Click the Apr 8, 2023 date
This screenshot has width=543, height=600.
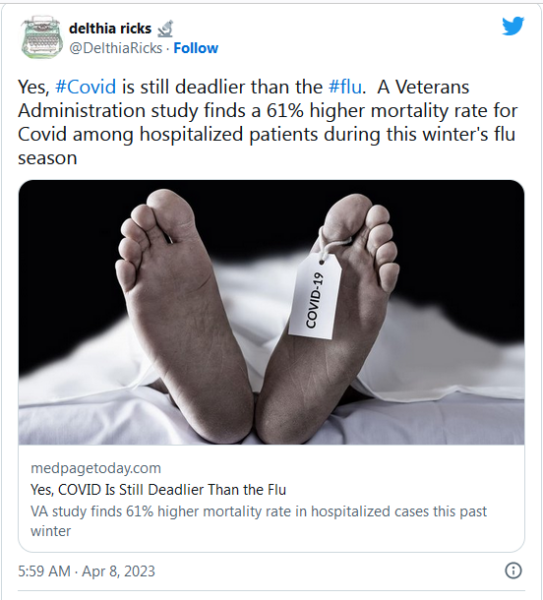click(118, 571)
